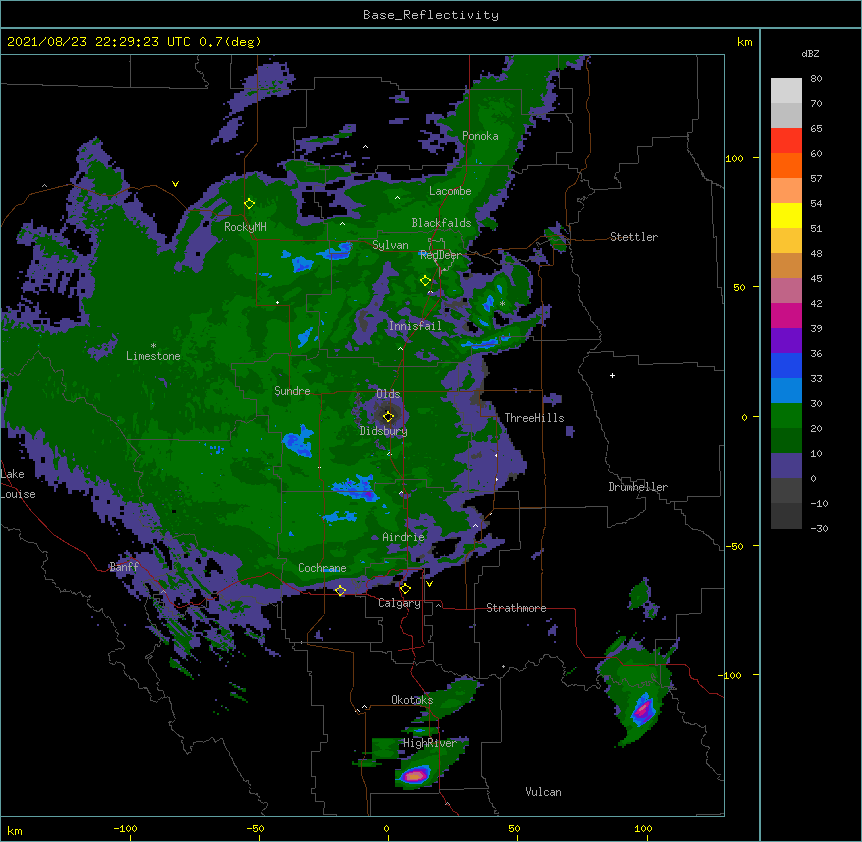Click the 2021/08/23 22:29:23 UTC timestamp
This screenshot has height=842, width=862.
tap(99, 42)
